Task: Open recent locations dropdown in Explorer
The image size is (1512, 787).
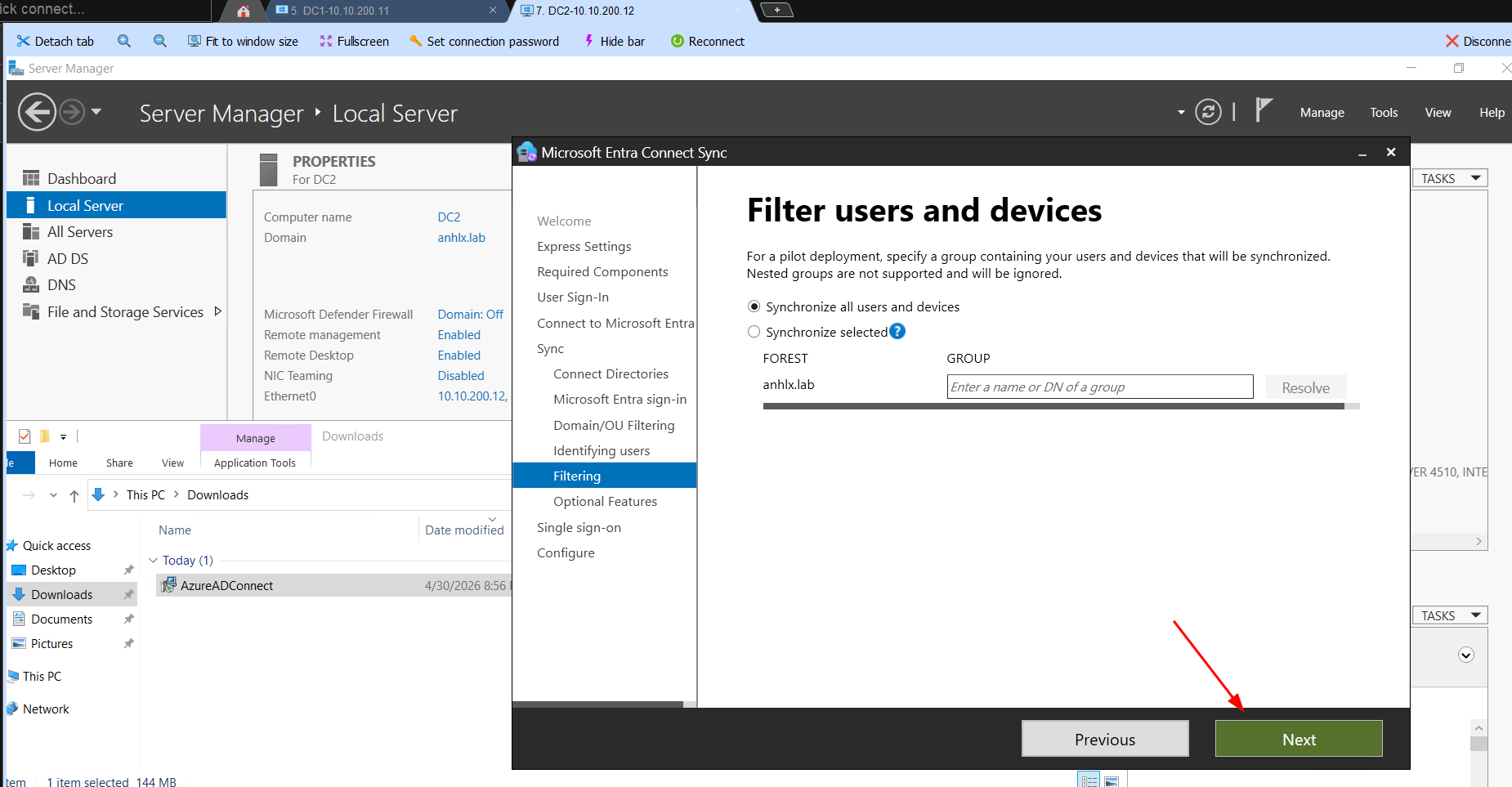Action: (x=53, y=495)
